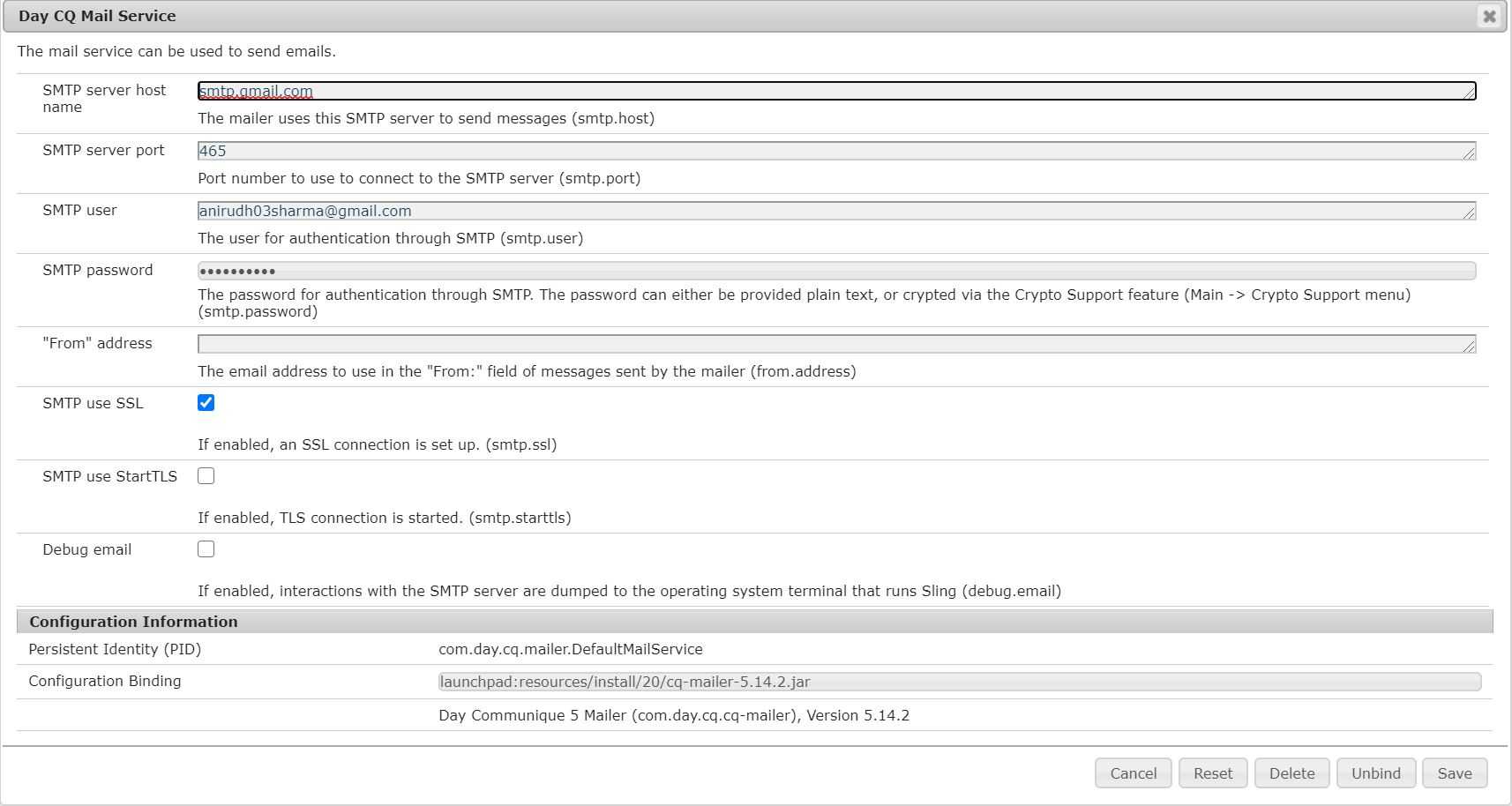Click the SMTP user email field
The width and height of the screenshot is (1512, 806).
(836, 211)
